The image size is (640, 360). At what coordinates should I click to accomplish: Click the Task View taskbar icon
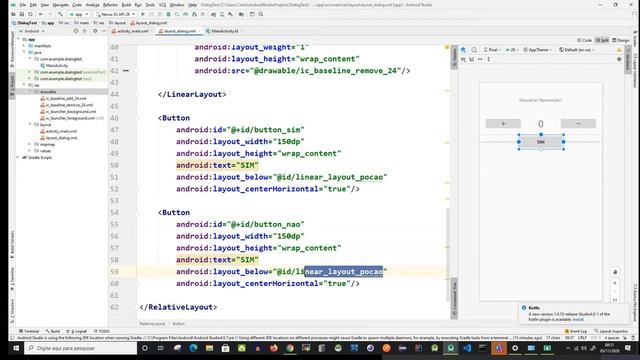click(160, 348)
